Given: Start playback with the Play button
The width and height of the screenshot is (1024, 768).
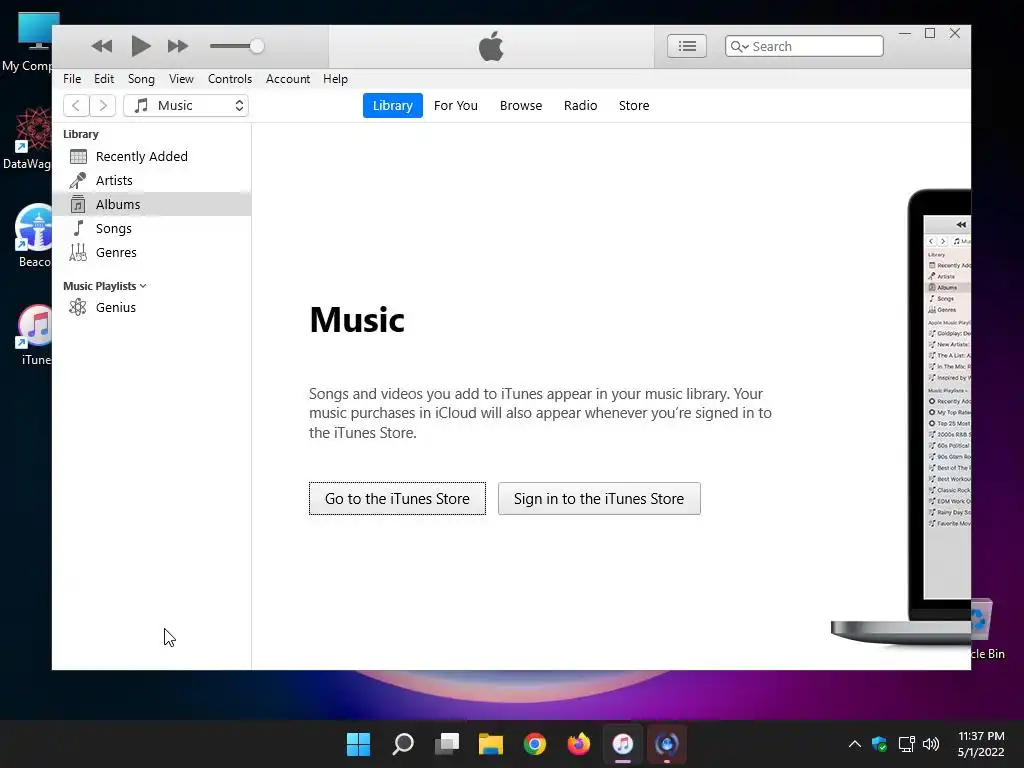Looking at the screenshot, I should [140, 46].
